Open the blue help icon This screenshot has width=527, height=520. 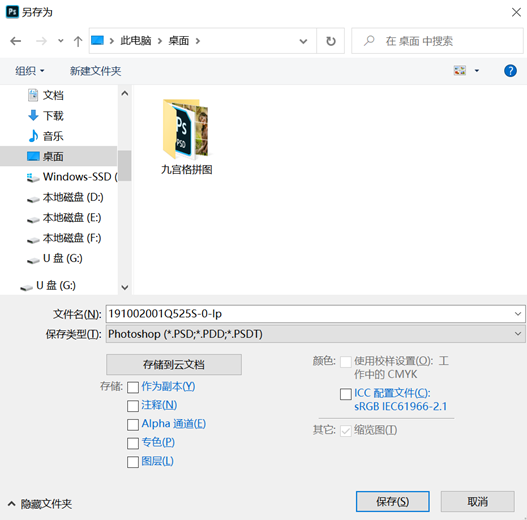click(510, 71)
